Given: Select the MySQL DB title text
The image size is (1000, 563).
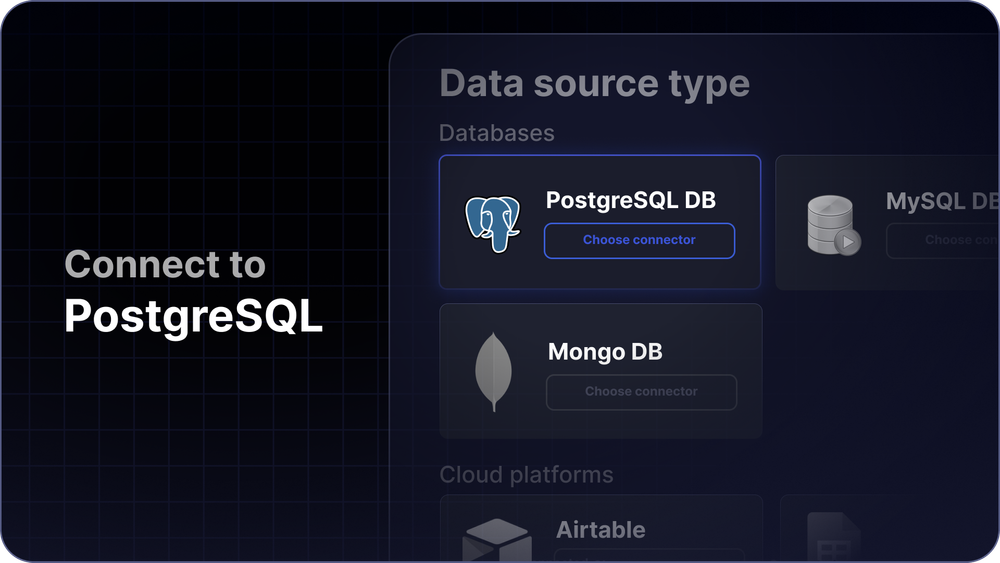Looking at the screenshot, I should point(940,201).
